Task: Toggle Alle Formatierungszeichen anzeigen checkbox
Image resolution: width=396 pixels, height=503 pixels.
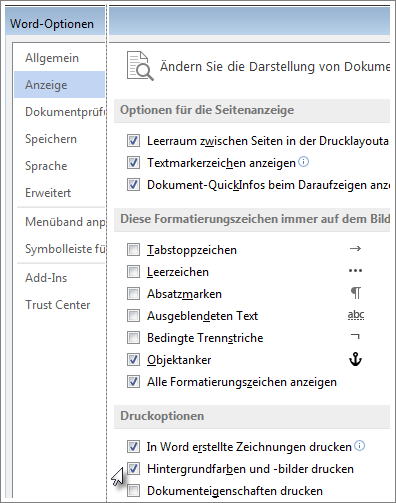Action: click(133, 382)
